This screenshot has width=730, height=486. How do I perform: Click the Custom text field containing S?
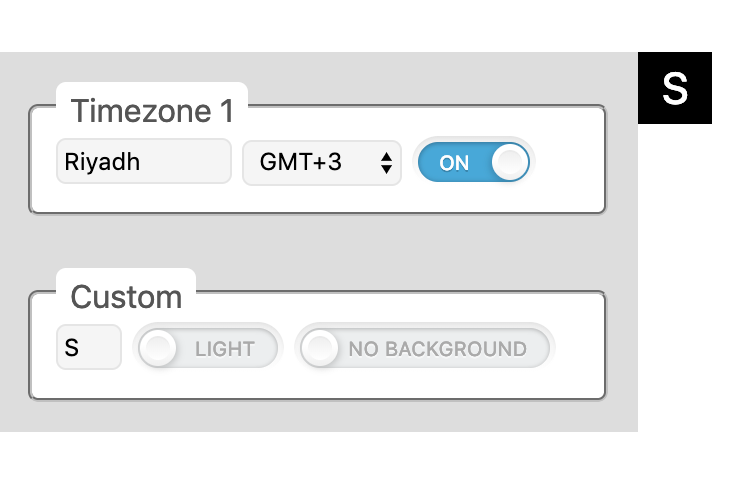[89, 348]
